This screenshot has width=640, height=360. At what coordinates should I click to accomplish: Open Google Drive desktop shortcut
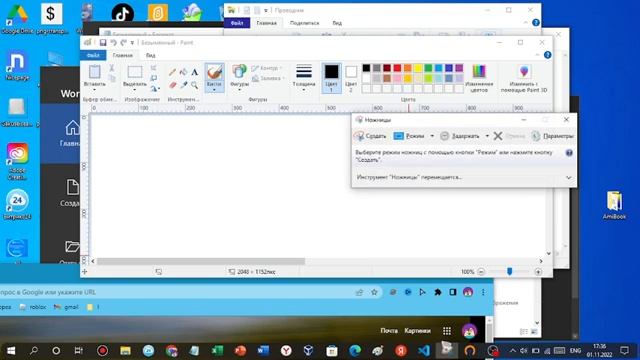click(x=17, y=18)
